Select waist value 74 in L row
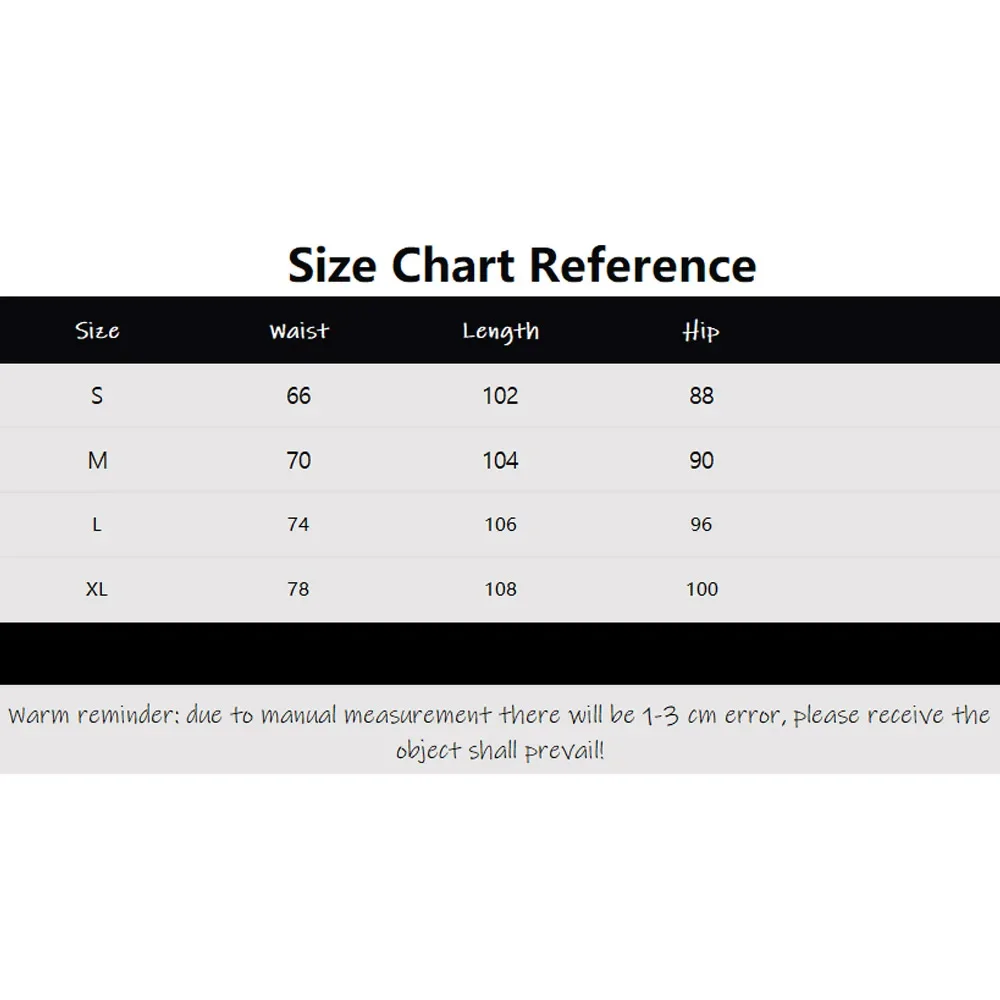Viewport: 1000px width, 1000px height. click(299, 525)
